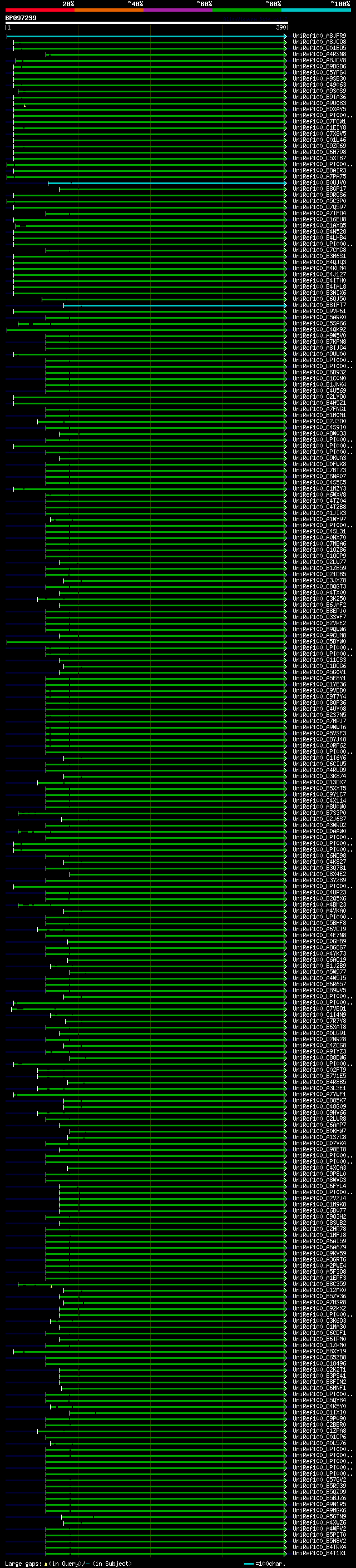This screenshot has width=356, height=1568.
Task: Select hit label UniRef100_Q6H798
Action: click(x=319, y=152)
